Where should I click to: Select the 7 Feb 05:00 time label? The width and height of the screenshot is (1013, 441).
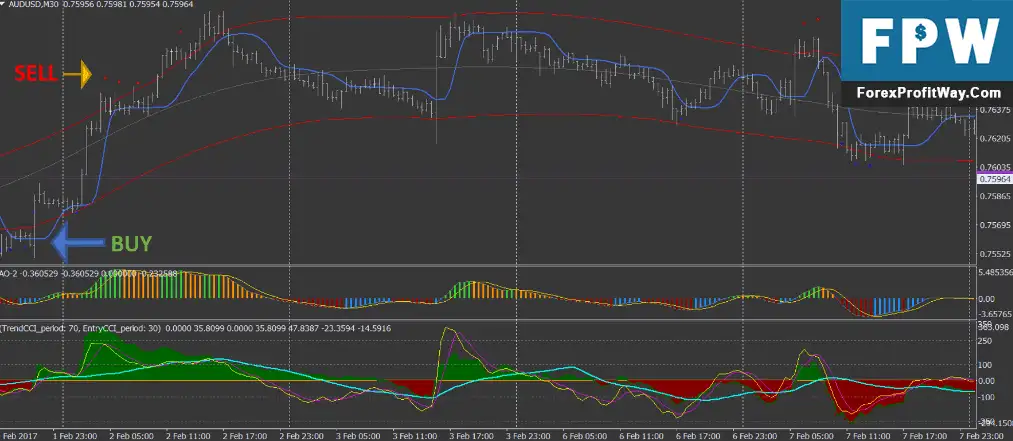click(813, 436)
